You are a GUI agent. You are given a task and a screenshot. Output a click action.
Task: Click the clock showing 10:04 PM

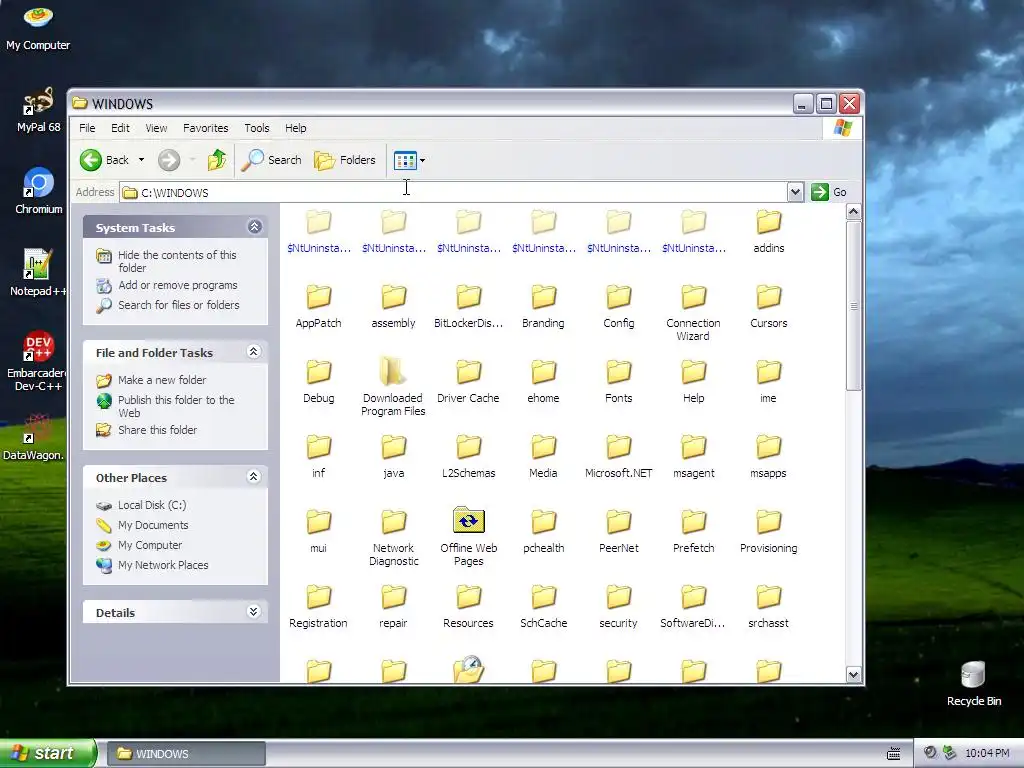[x=987, y=754]
